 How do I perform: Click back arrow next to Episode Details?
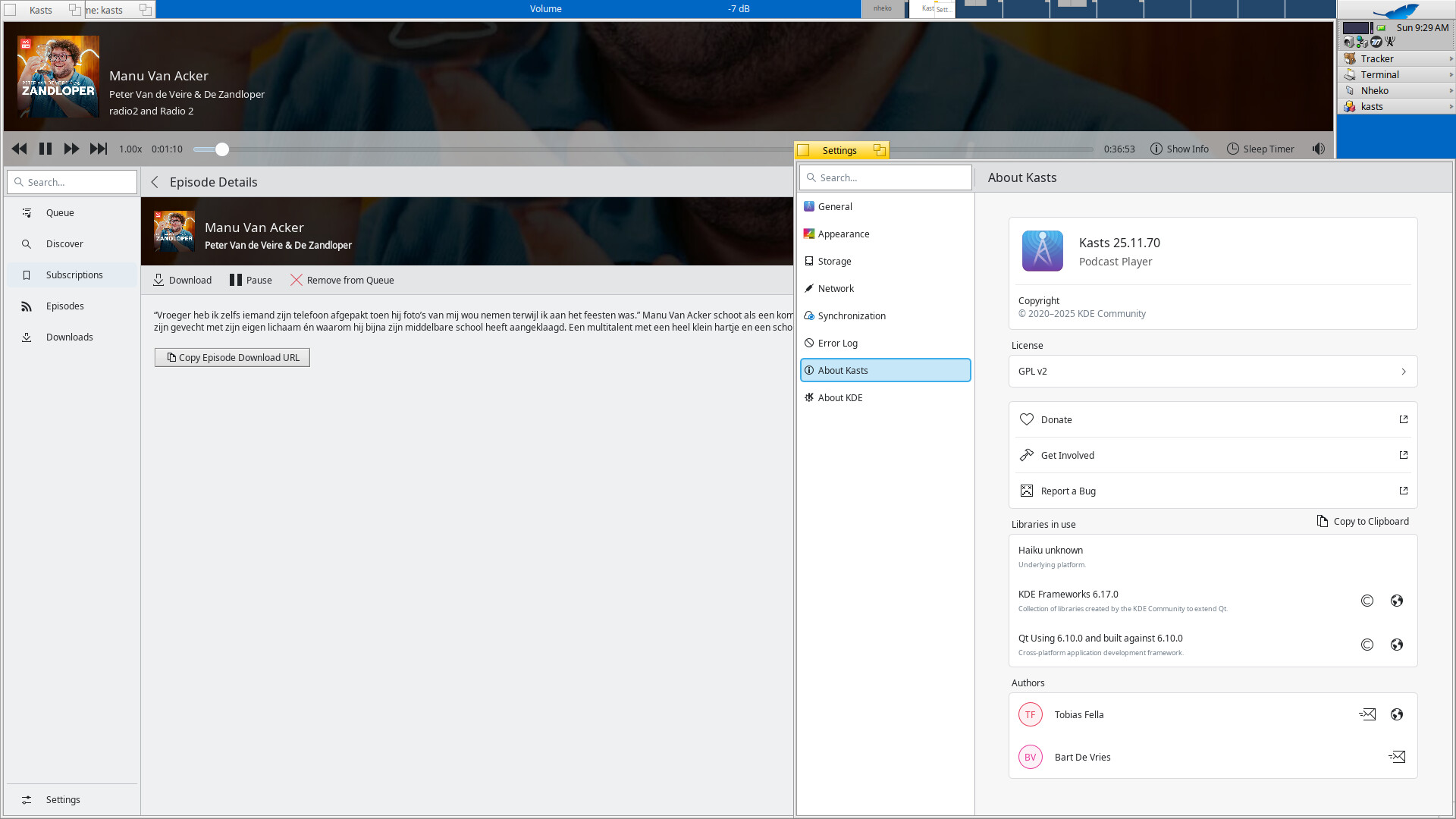155,183
